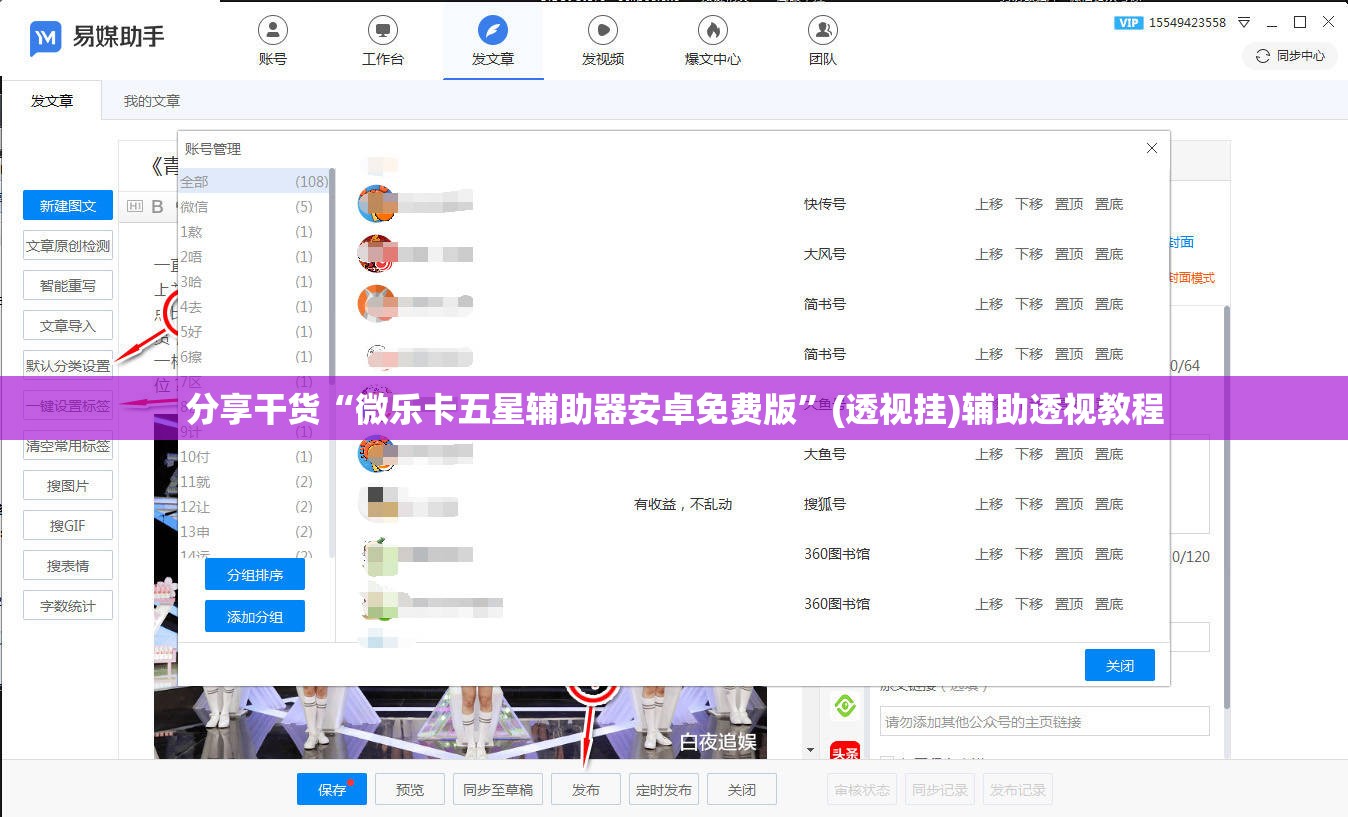Click the 智能重写 button
Viewport: 1348px width, 817px height.
pyautogui.click(x=68, y=286)
